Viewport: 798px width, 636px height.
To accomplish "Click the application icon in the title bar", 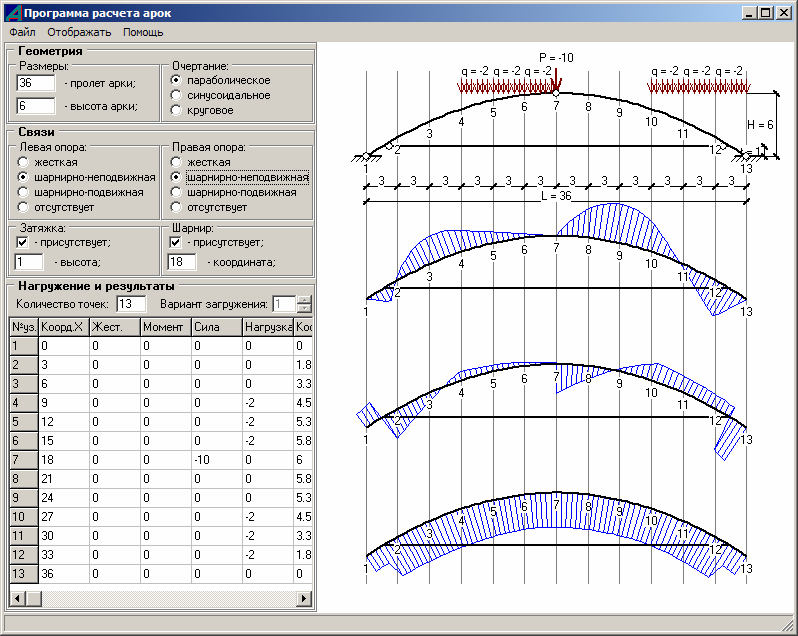I will [11, 13].
